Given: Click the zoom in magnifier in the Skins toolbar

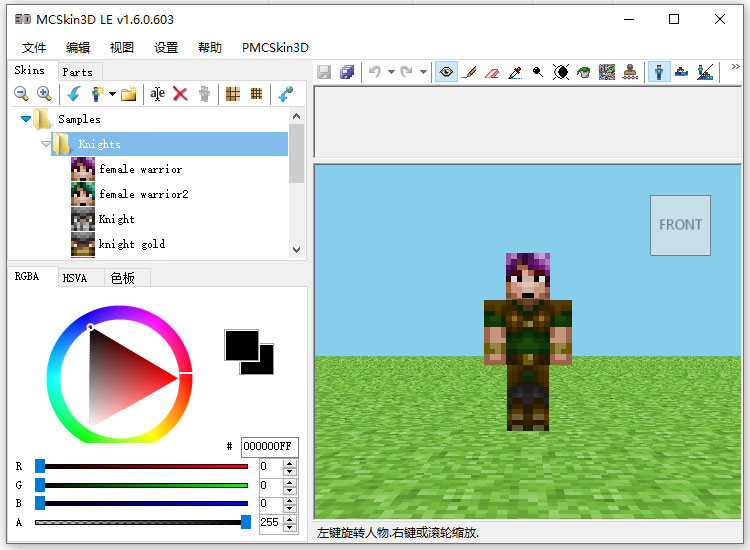Looking at the screenshot, I should pyautogui.click(x=44, y=94).
